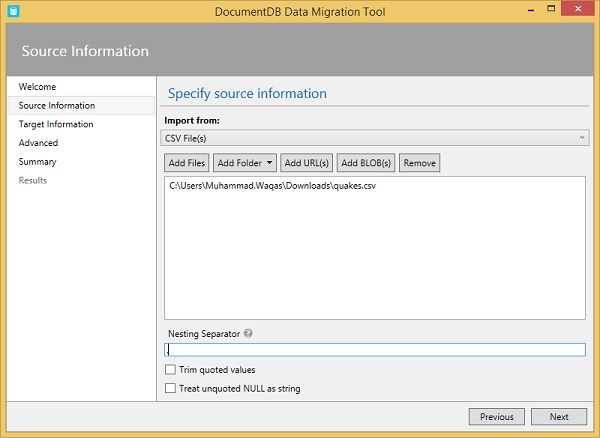The image size is (600, 438).
Task: Check Treat unquoted NULL as string
Action: pos(171,388)
